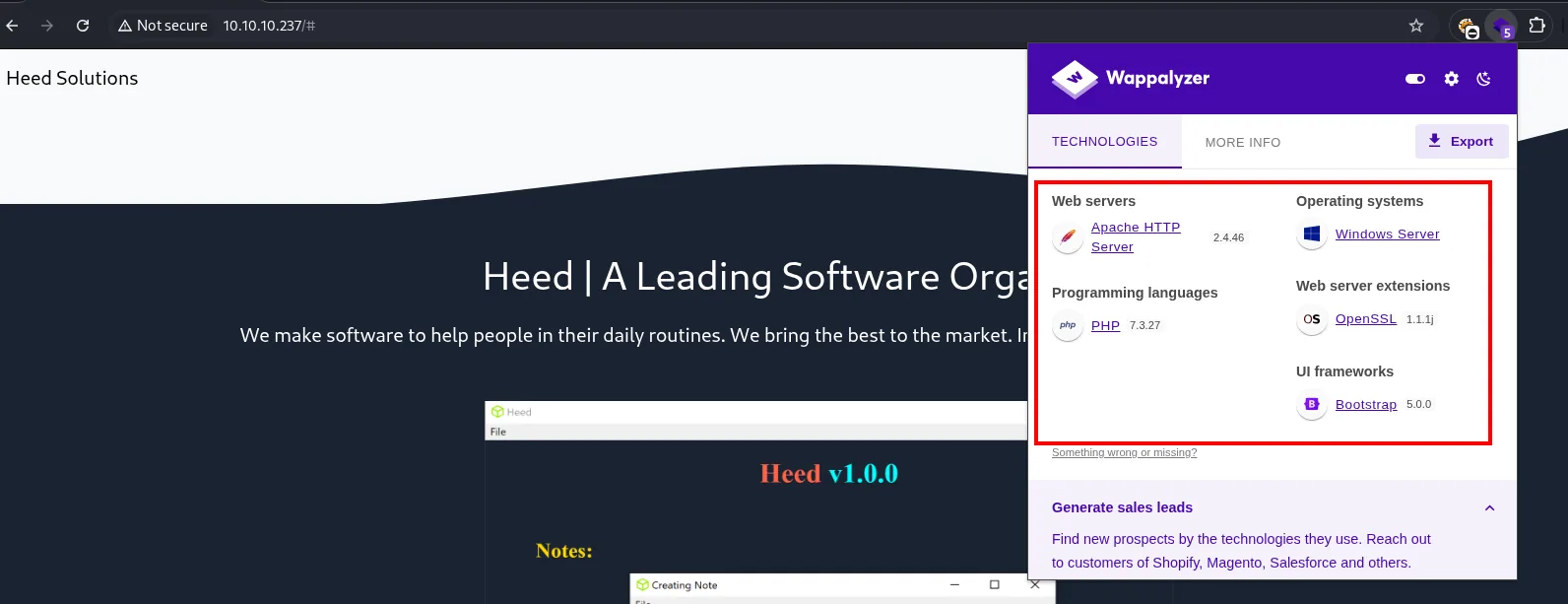Toggle the Wappalyzer enable switch

[x=1415, y=79]
